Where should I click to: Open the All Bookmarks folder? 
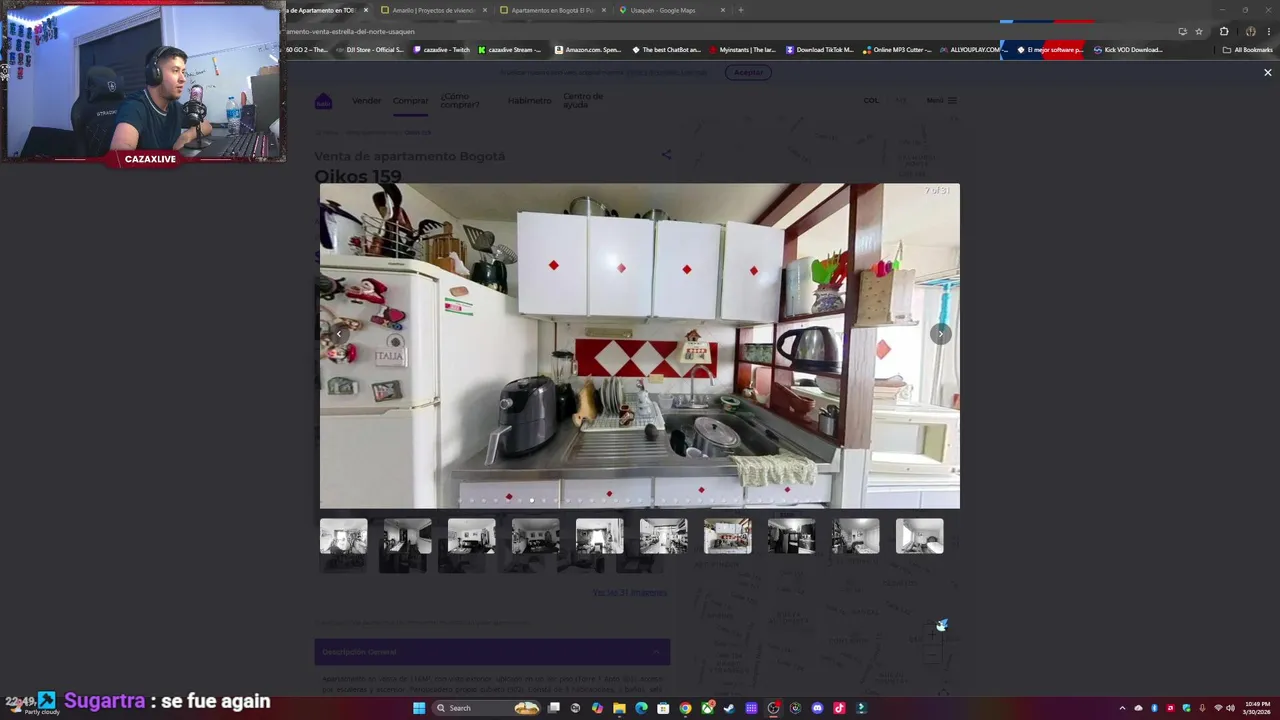(1247, 50)
